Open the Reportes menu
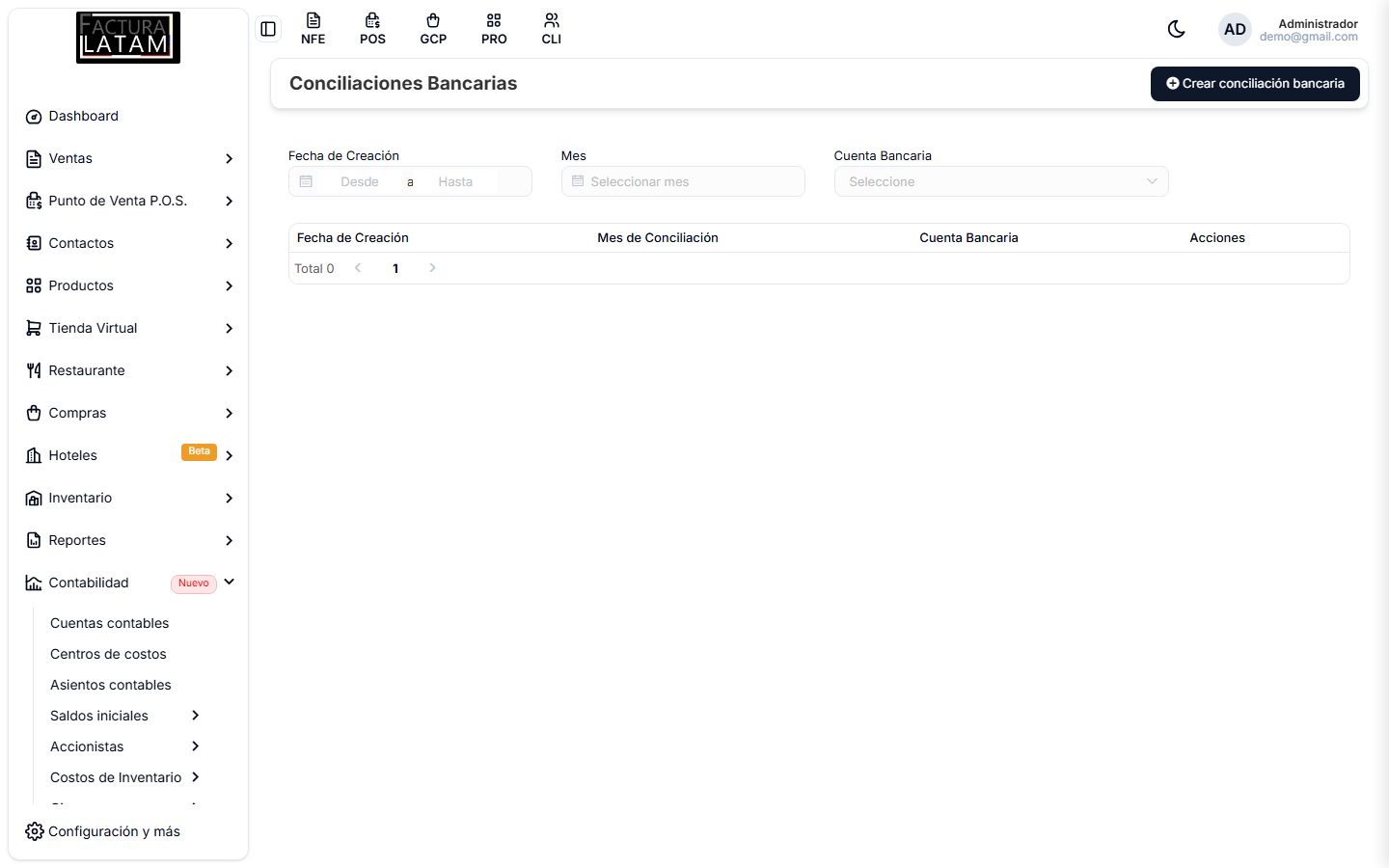1389x868 pixels. [x=128, y=540]
